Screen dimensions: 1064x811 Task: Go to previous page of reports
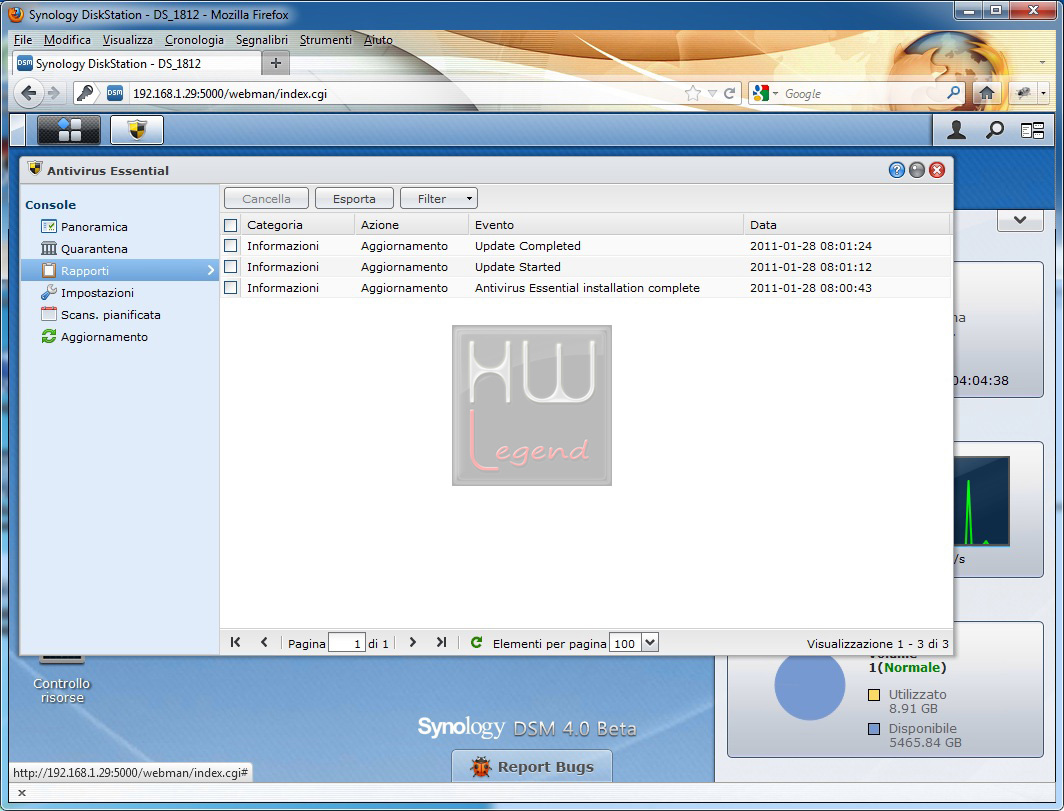point(264,642)
